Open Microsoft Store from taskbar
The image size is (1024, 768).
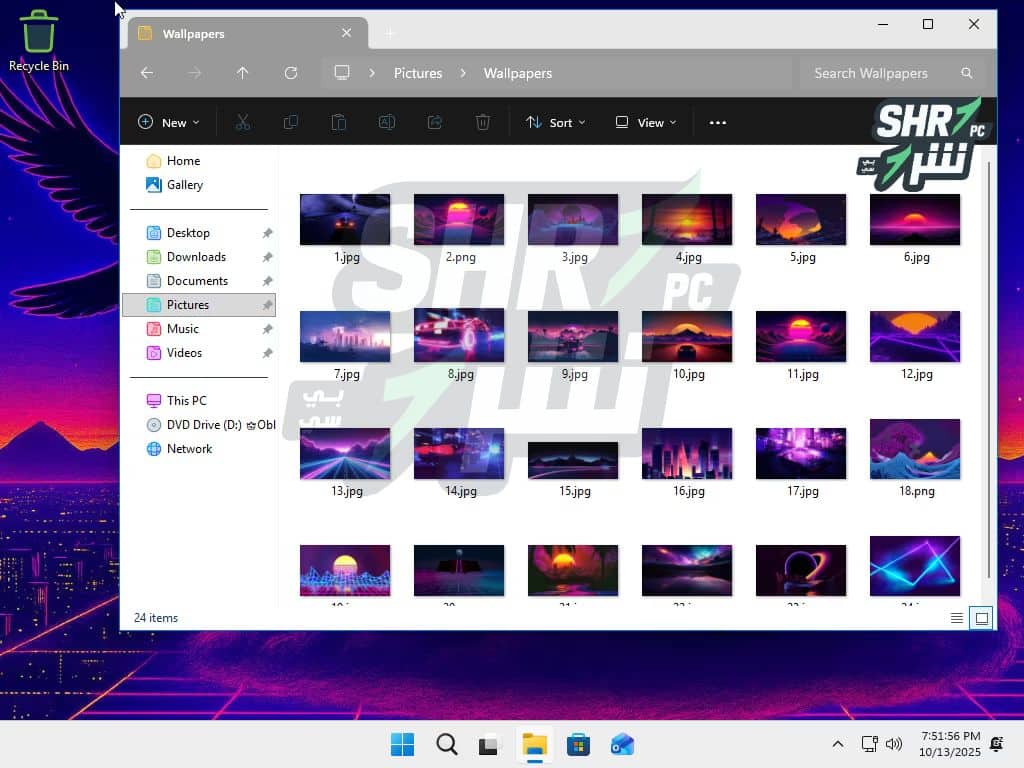pyautogui.click(x=578, y=745)
